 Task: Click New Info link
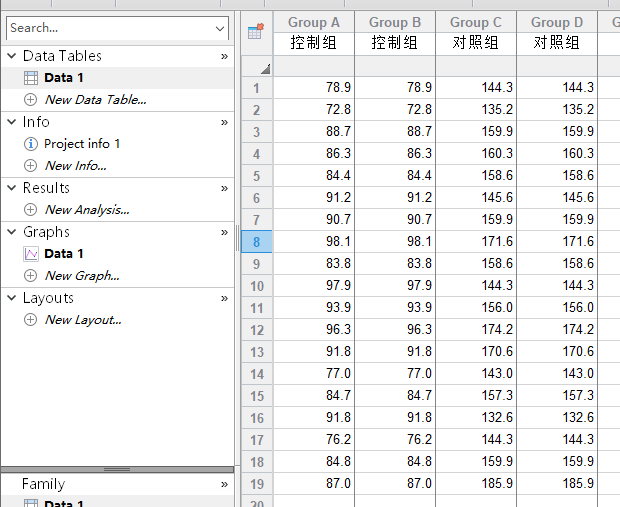(75, 166)
